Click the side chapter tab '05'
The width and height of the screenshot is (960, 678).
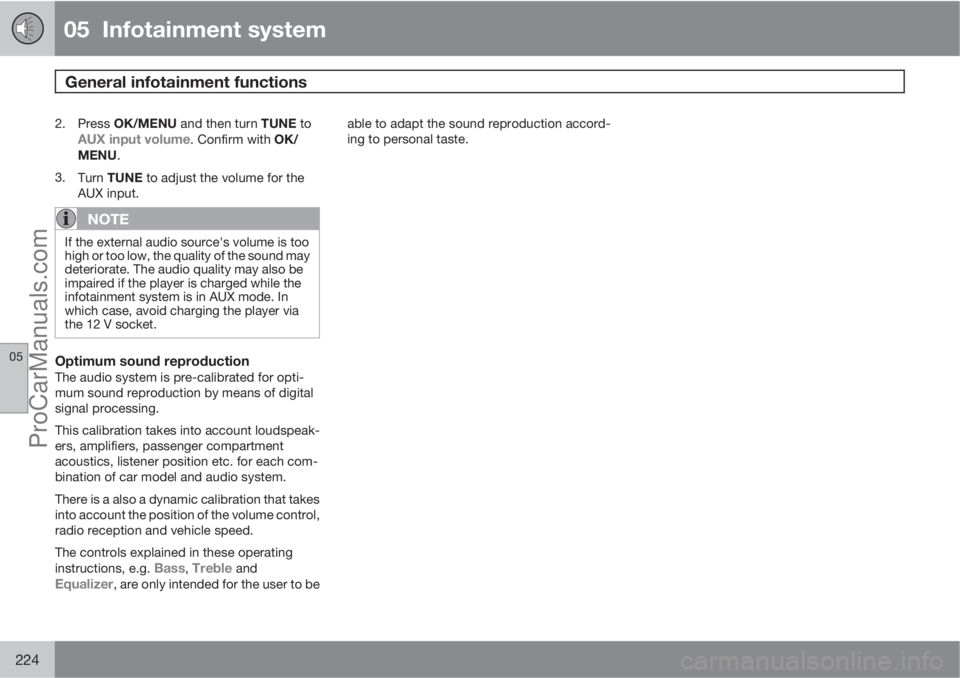[14, 378]
